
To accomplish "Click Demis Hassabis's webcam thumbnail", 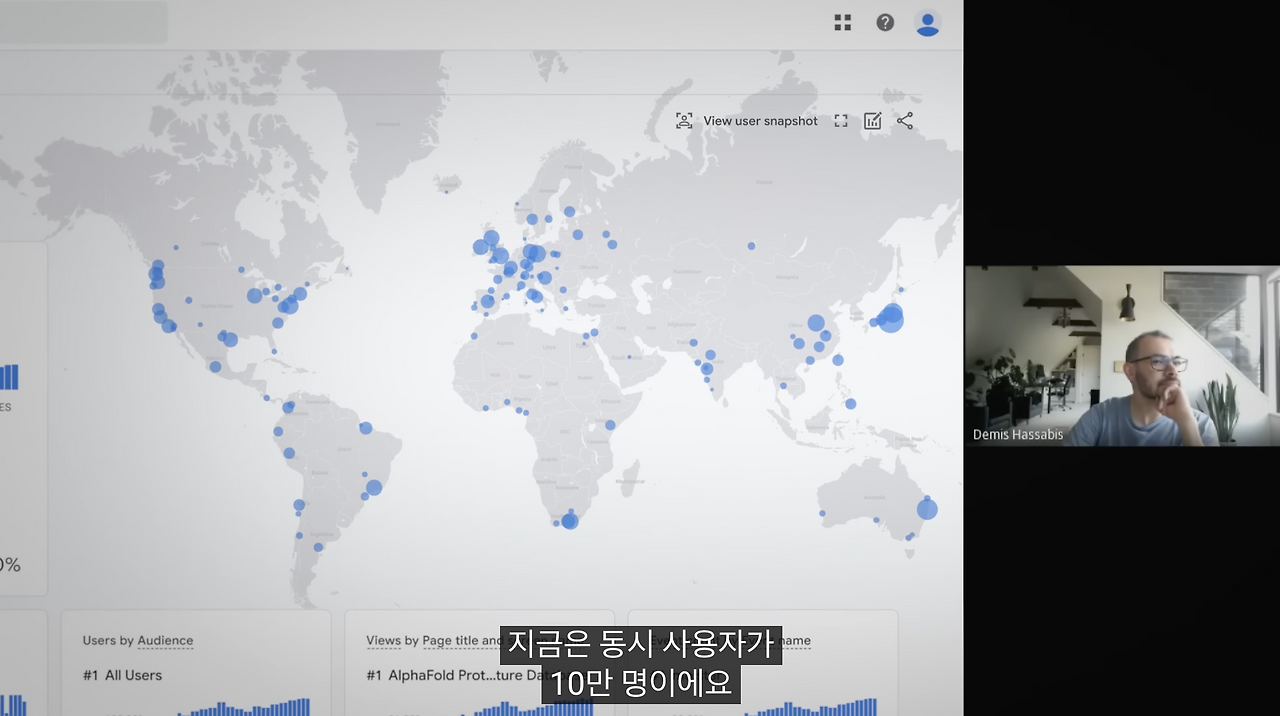I will 1122,355.
